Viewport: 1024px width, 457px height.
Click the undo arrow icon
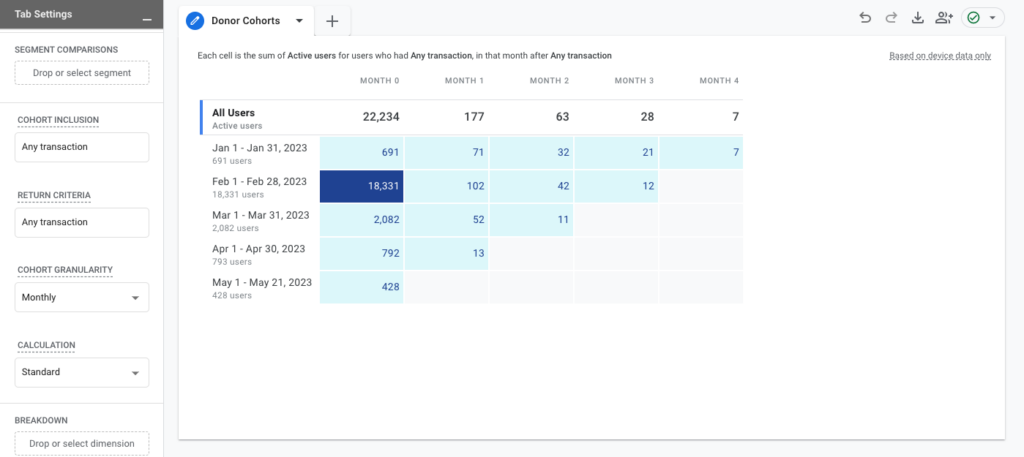[865, 18]
